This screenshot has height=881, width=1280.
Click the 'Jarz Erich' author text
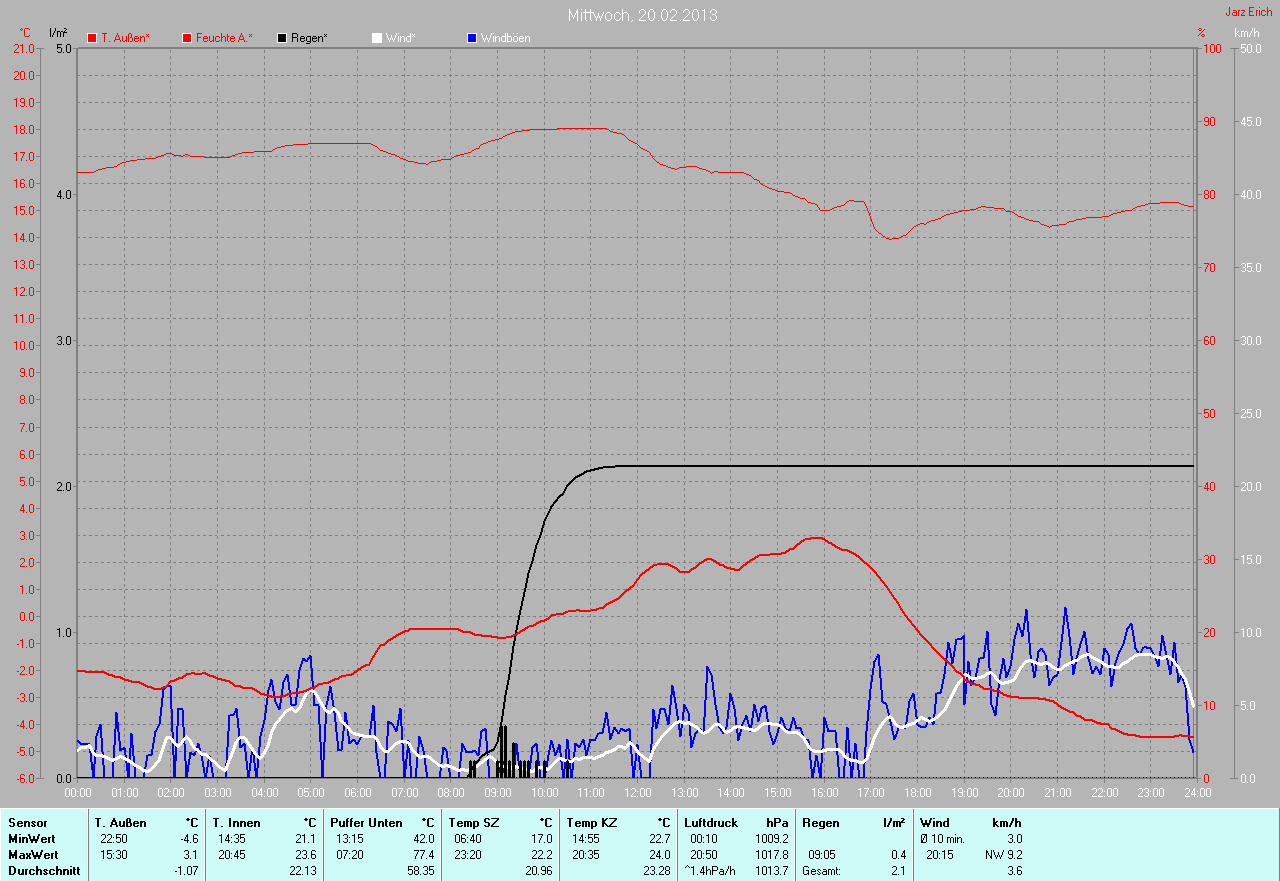click(1250, 12)
